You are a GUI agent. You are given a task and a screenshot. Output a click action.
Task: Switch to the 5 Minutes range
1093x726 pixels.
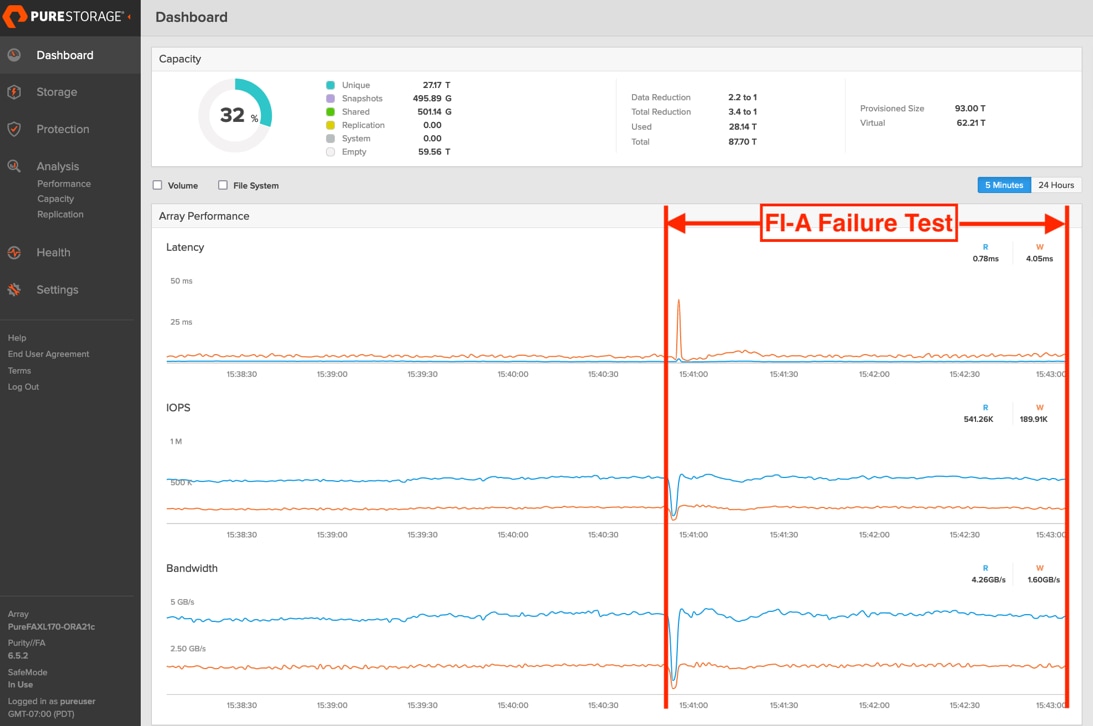(x=1004, y=185)
